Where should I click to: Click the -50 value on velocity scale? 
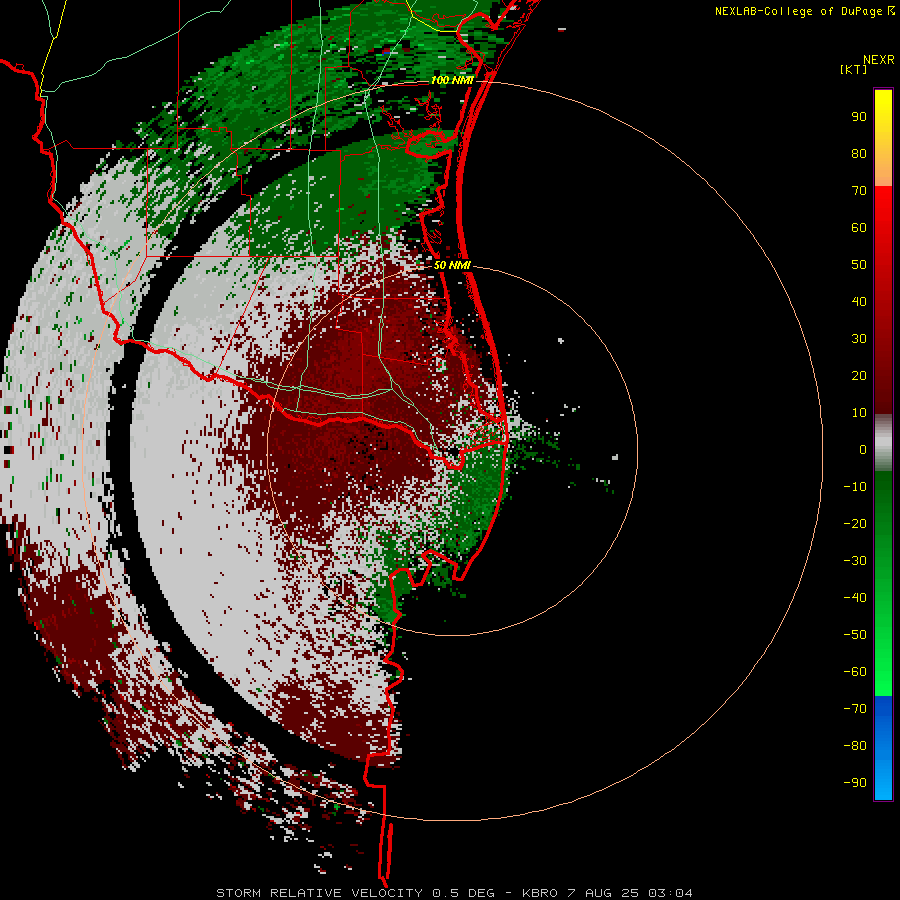point(855,635)
